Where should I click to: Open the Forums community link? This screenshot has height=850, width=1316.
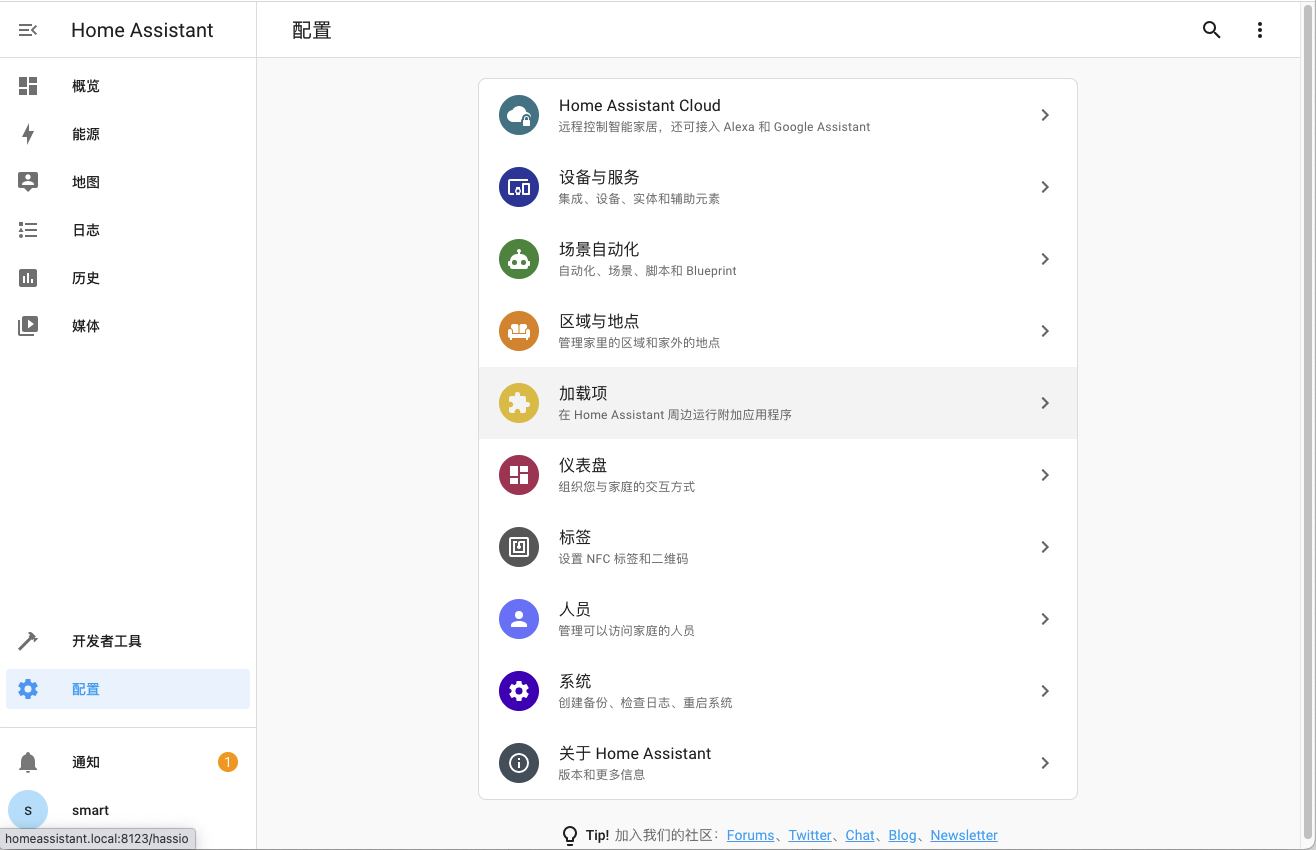click(750, 835)
